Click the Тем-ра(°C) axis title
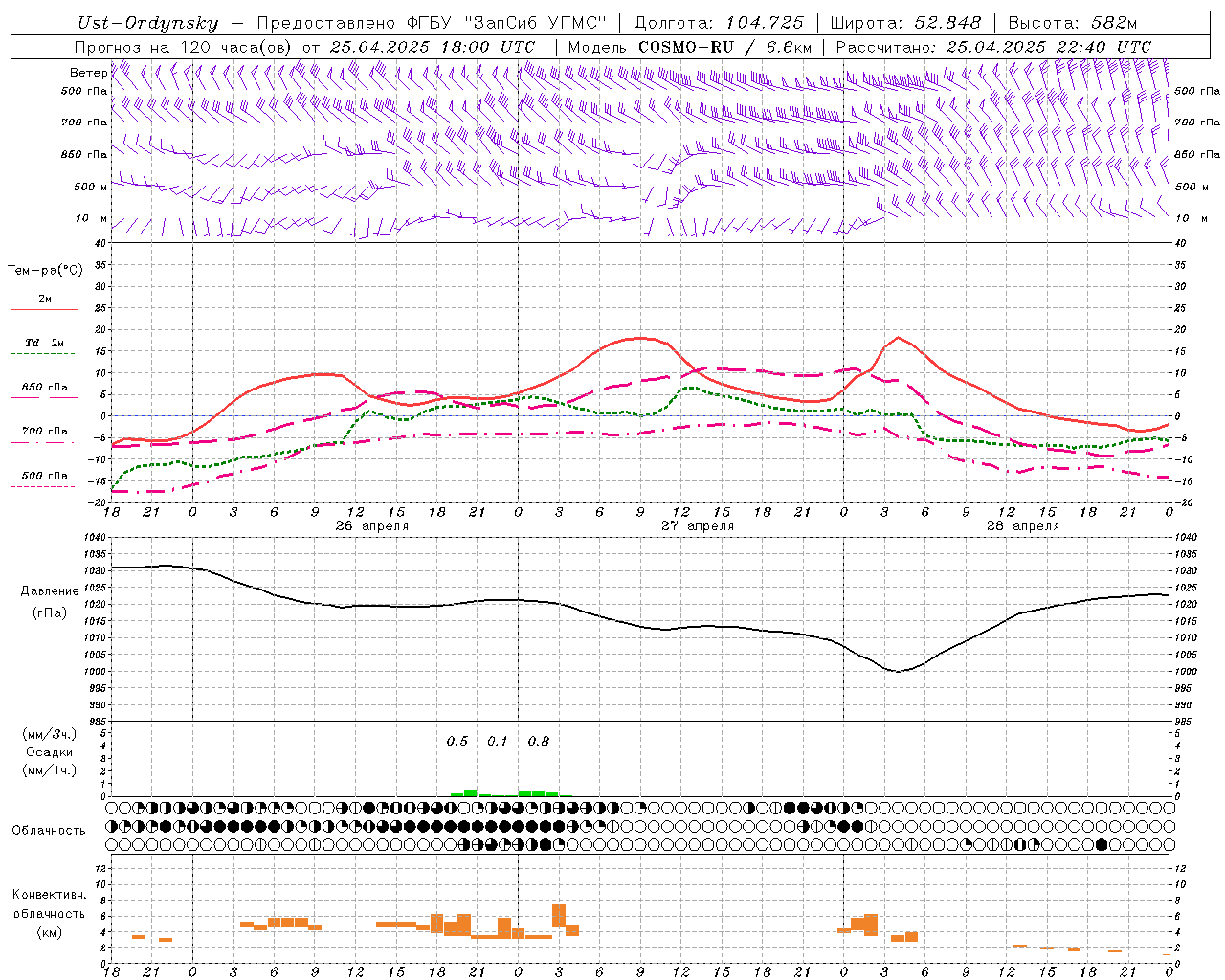Viewport: 1225px width, 980px height. pyautogui.click(x=45, y=271)
